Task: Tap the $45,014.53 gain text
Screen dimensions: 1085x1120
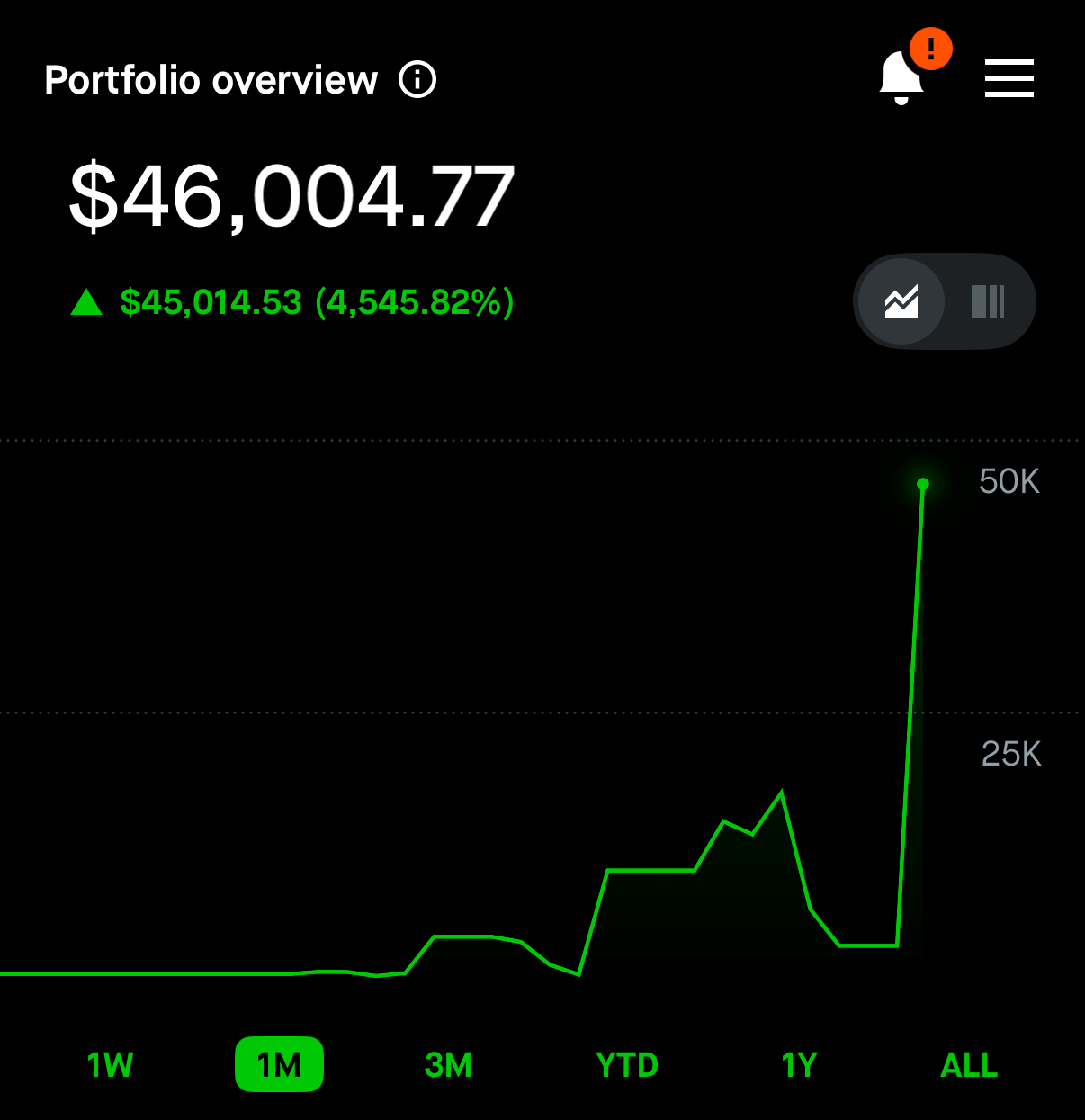Action: [x=211, y=302]
